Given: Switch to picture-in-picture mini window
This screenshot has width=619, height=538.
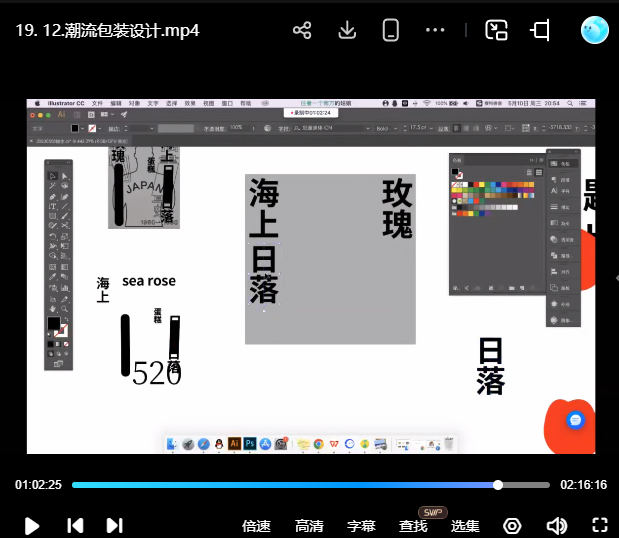Looking at the screenshot, I should point(496,30).
